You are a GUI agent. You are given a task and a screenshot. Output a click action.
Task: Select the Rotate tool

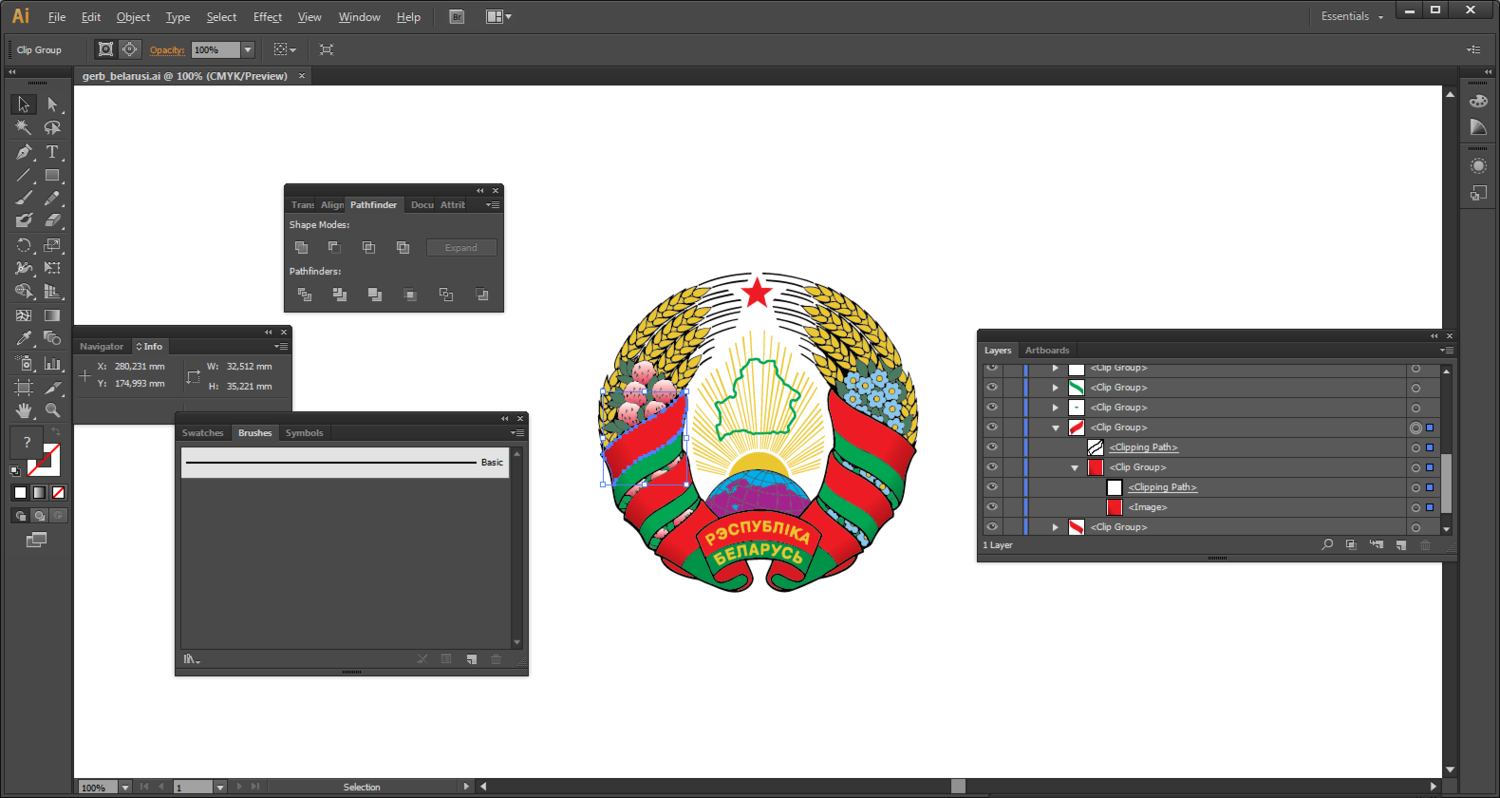point(23,245)
